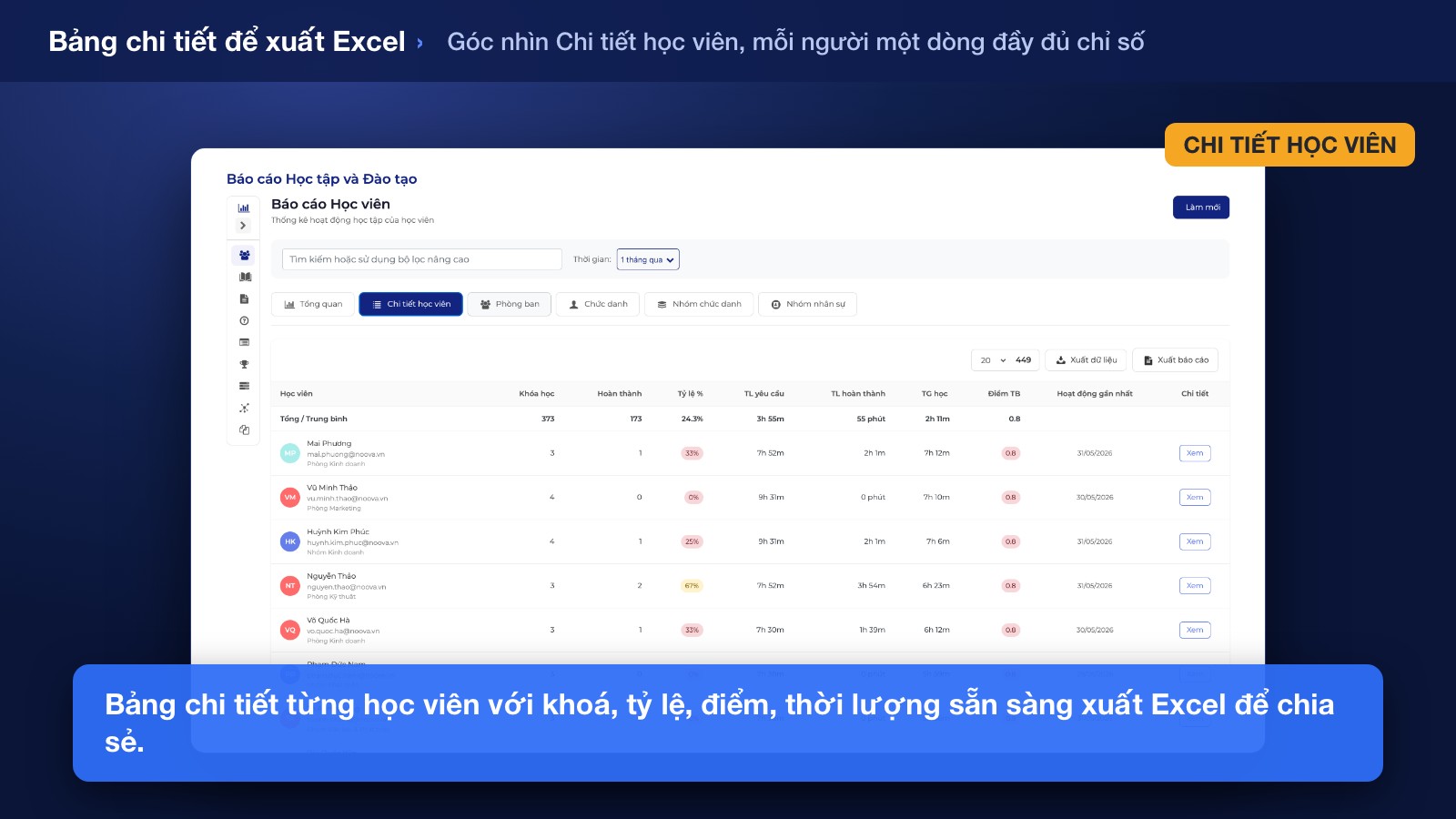
Task: Select the learners group sidebar icon
Action: pos(244,256)
